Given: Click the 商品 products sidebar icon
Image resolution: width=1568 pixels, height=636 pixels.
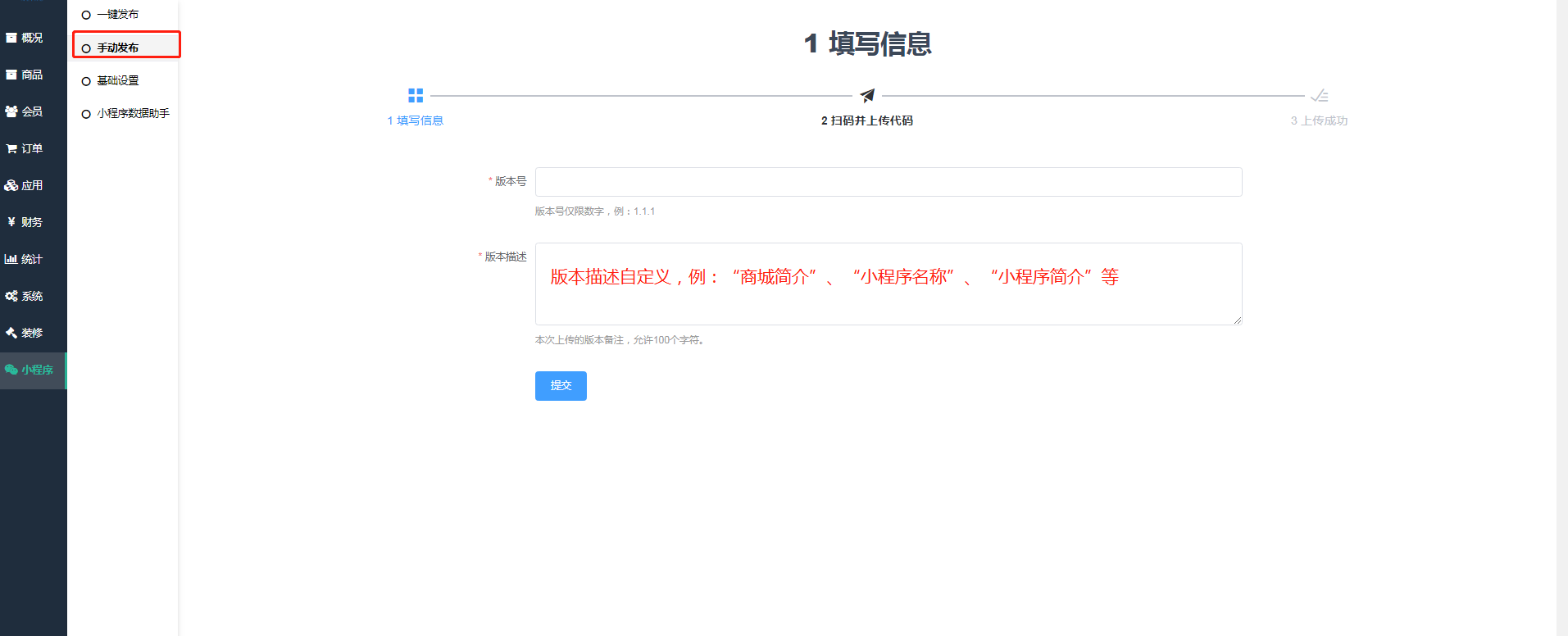Looking at the screenshot, I should [x=11, y=75].
